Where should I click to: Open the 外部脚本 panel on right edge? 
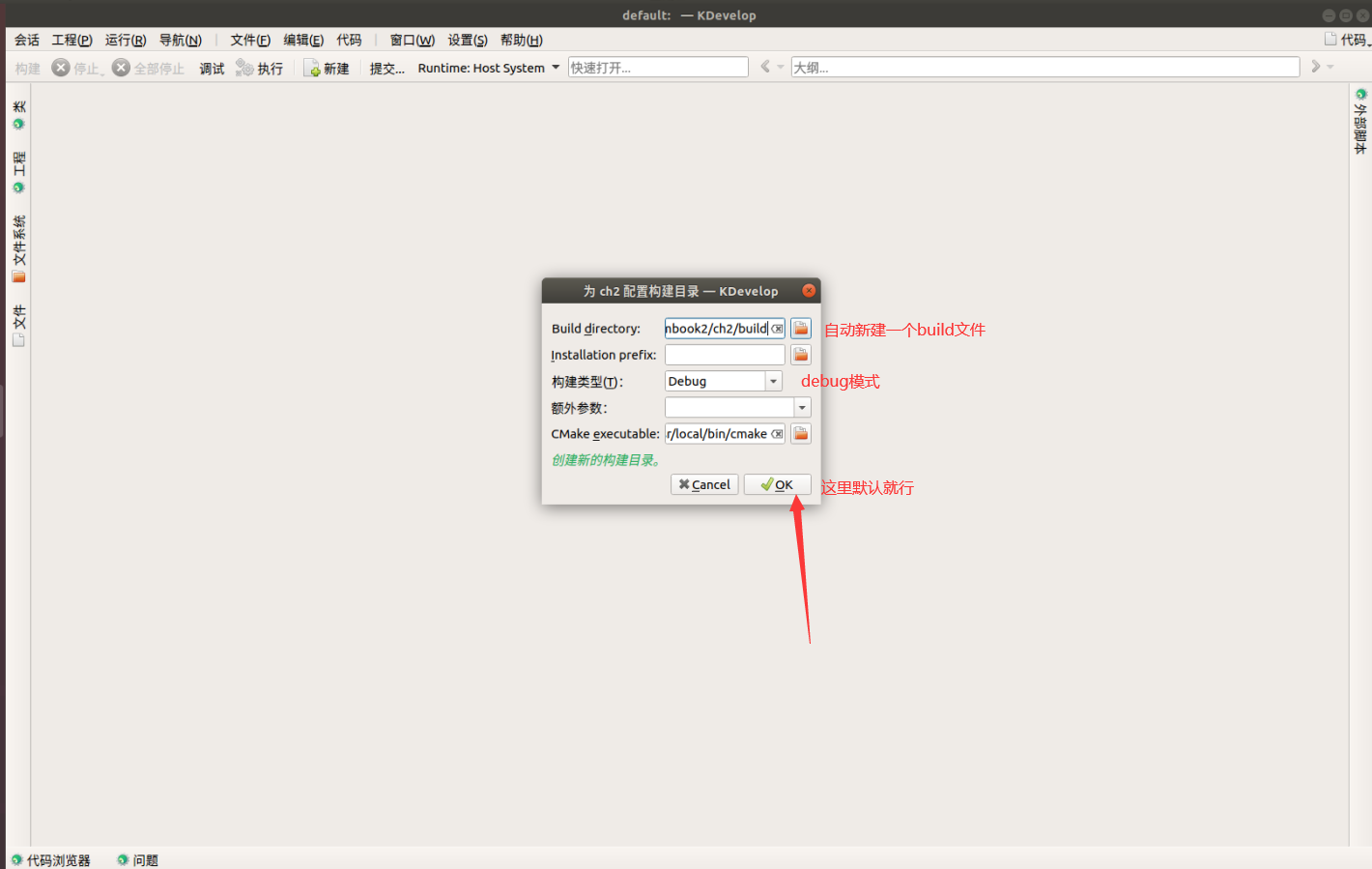pyautogui.click(x=1360, y=121)
